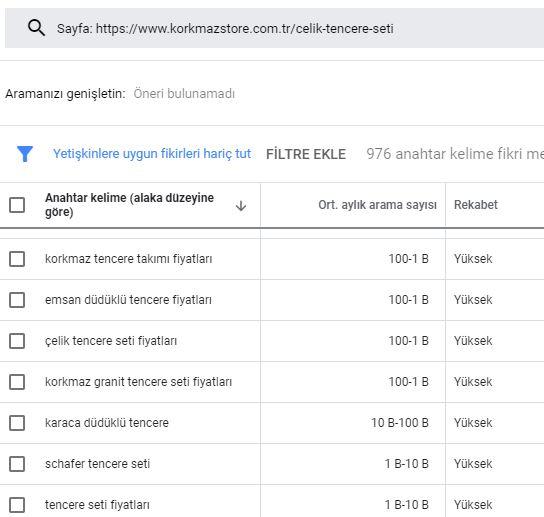Click the 'Aramanızı genişletin:' label
This screenshot has height=517, width=544.
point(65,94)
